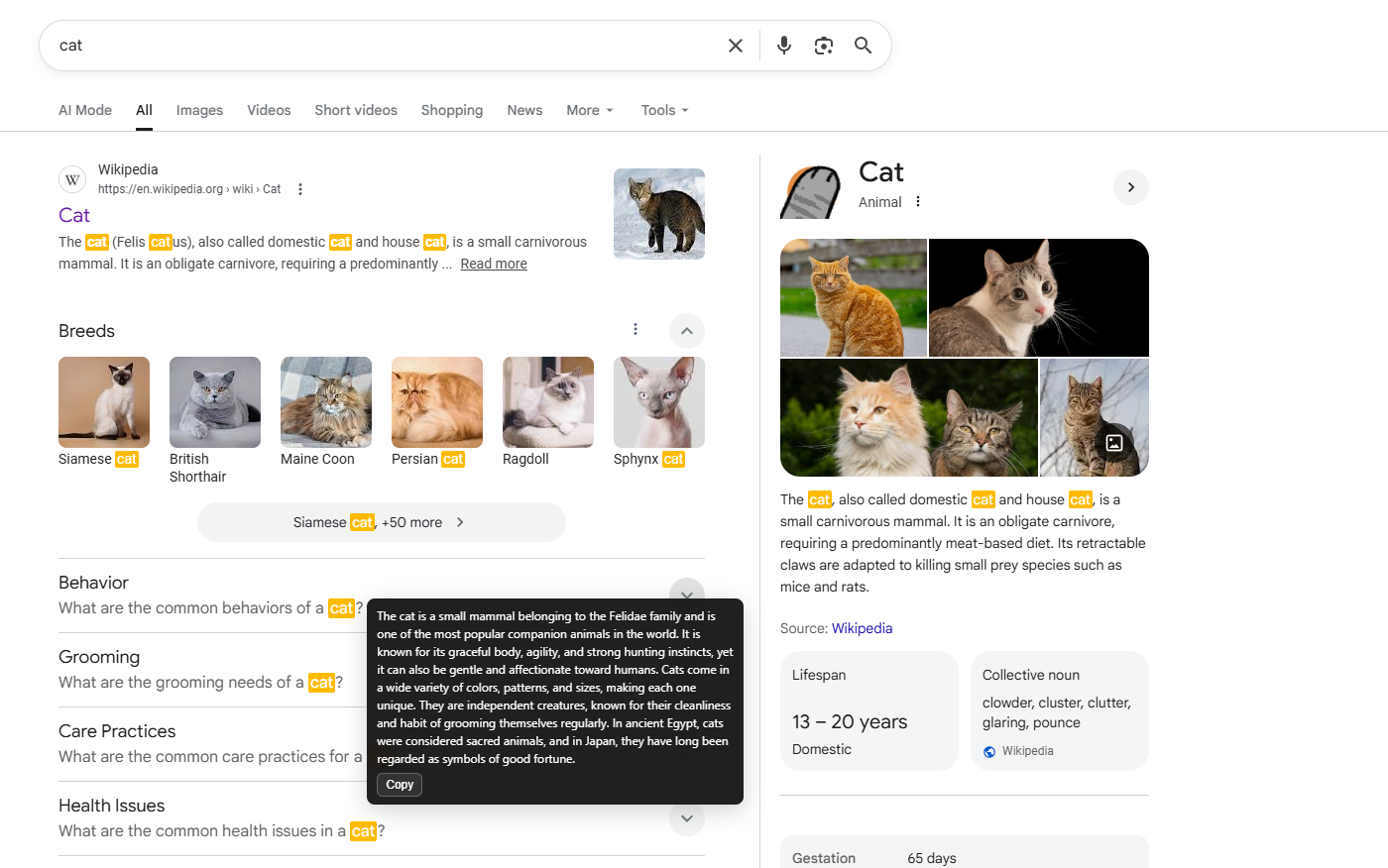The height and width of the screenshot is (868, 1388).
Task: Click the magnifying glass search icon
Action: coord(862,45)
